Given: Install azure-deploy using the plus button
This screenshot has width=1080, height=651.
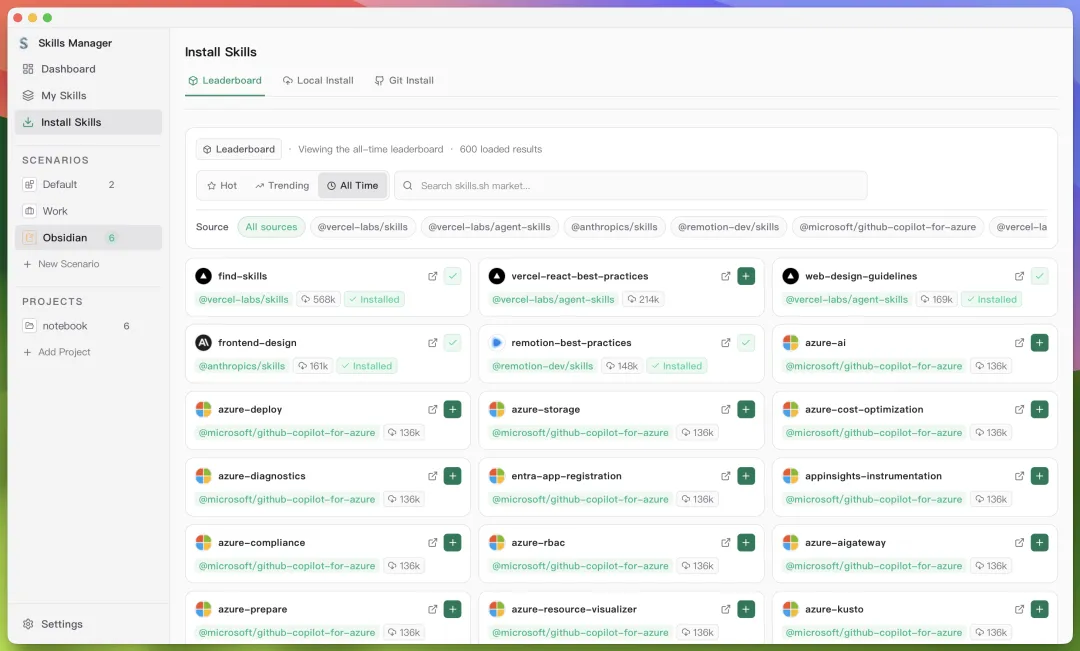Looking at the screenshot, I should pyautogui.click(x=453, y=409).
